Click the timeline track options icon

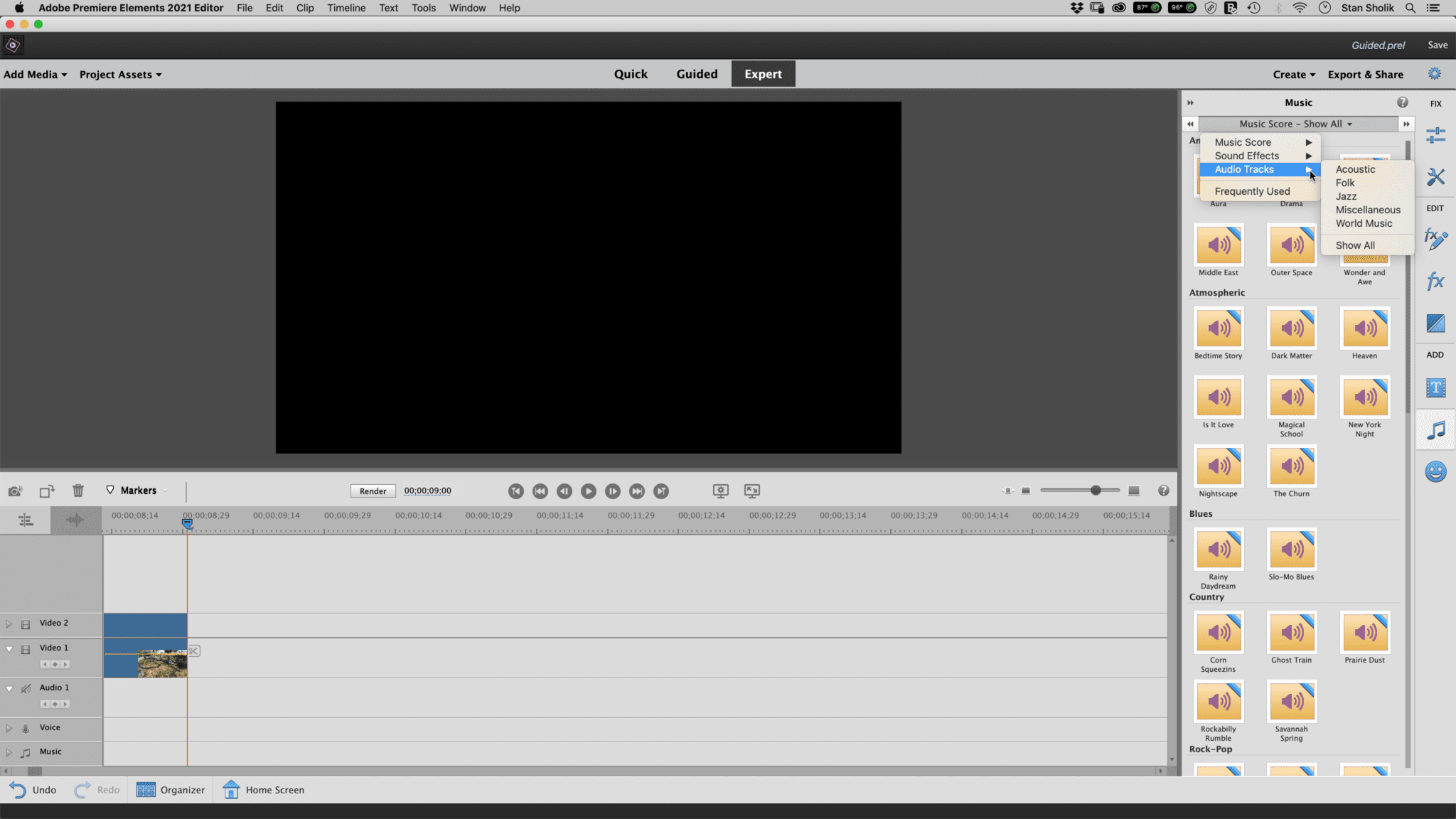(x=26, y=520)
